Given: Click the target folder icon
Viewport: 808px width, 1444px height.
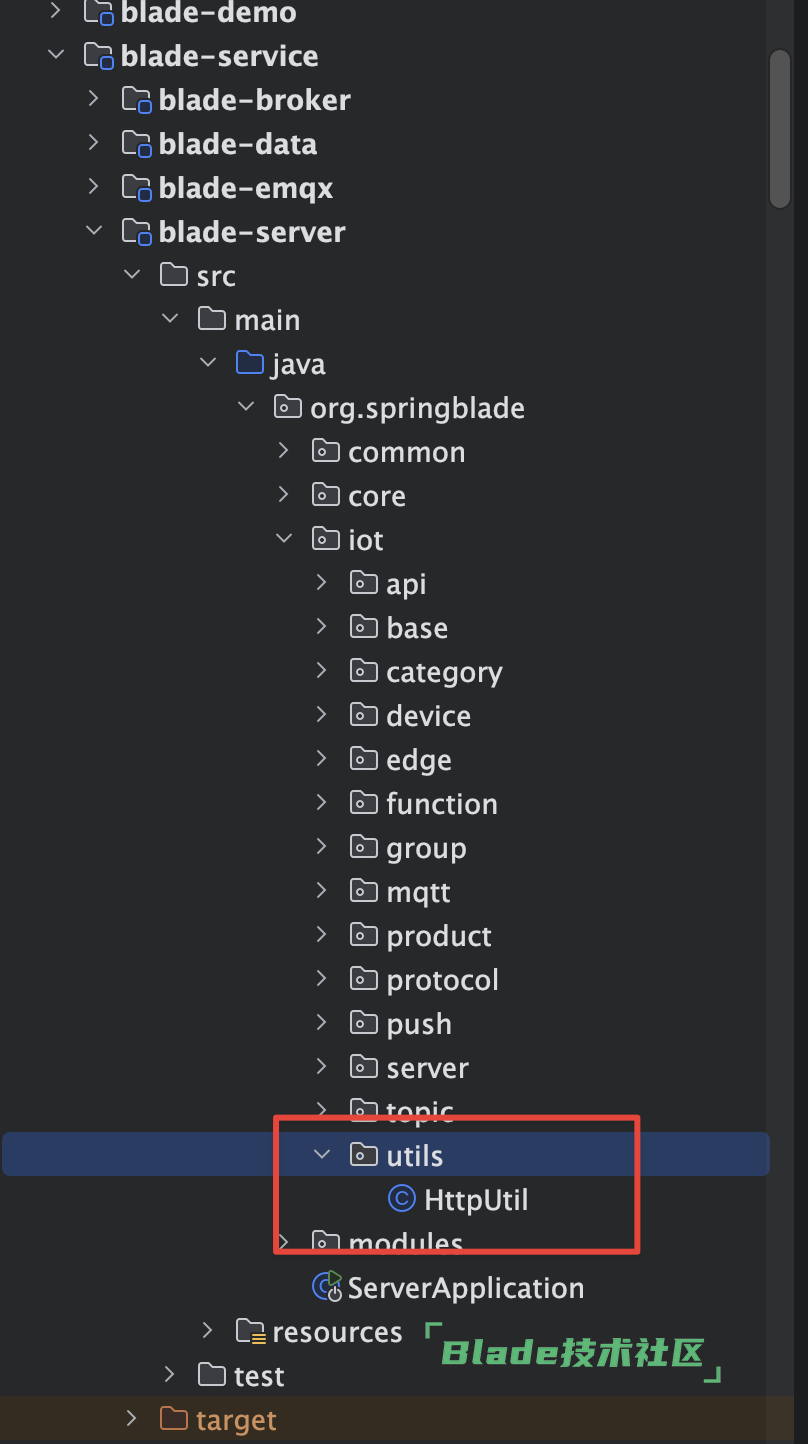Looking at the screenshot, I should [174, 1419].
